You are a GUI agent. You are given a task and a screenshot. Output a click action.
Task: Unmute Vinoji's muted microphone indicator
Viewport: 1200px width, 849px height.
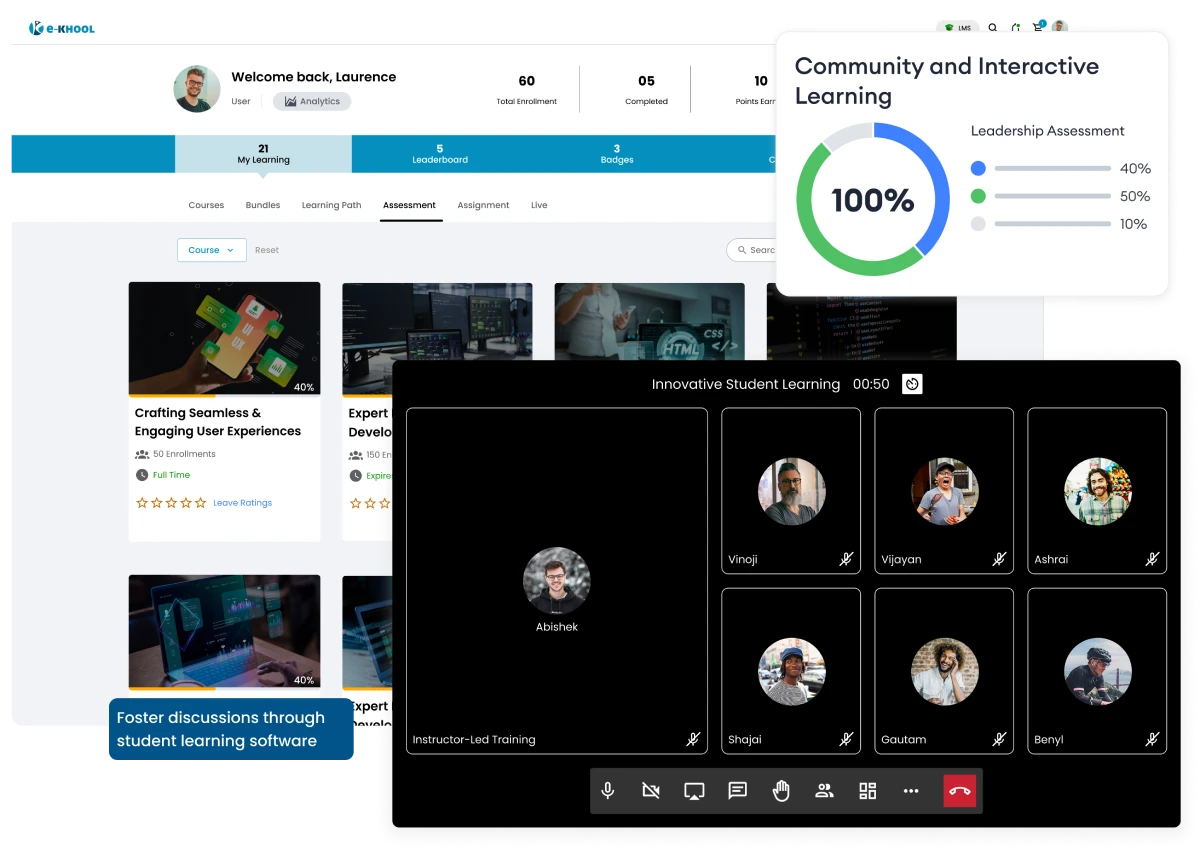pos(845,559)
